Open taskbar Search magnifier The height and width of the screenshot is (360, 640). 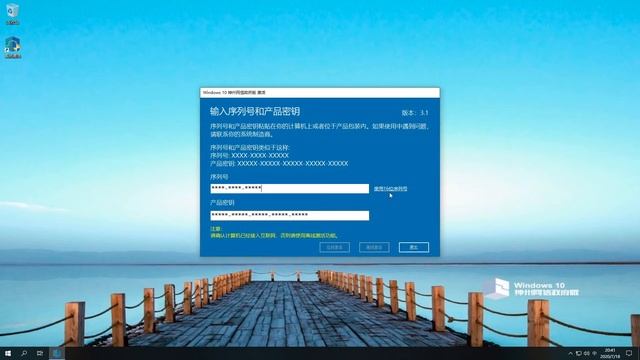point(24,353)
